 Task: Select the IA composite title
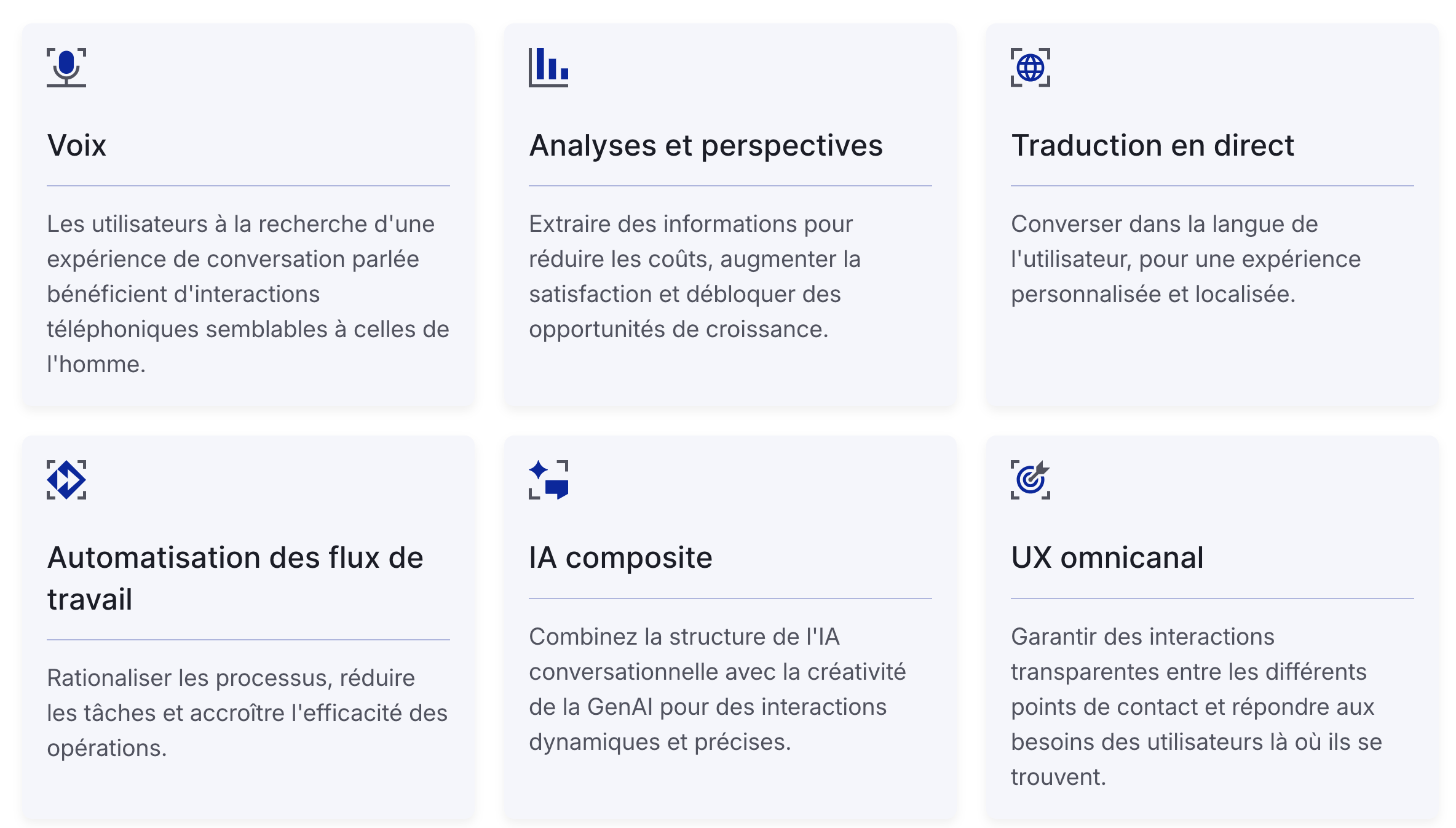coord(620,558)
